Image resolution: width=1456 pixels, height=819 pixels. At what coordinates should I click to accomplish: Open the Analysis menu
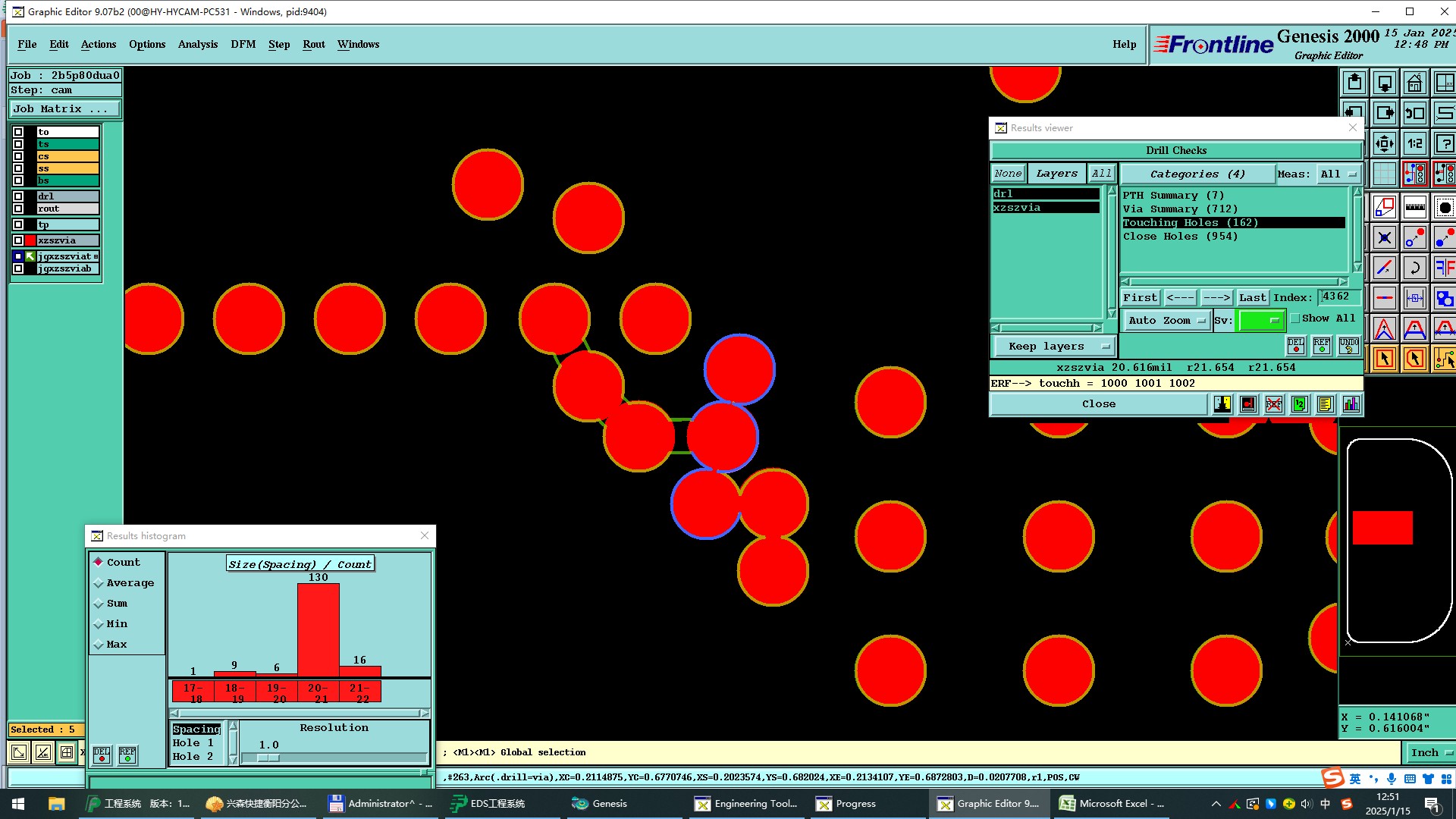tap(197, 44)
